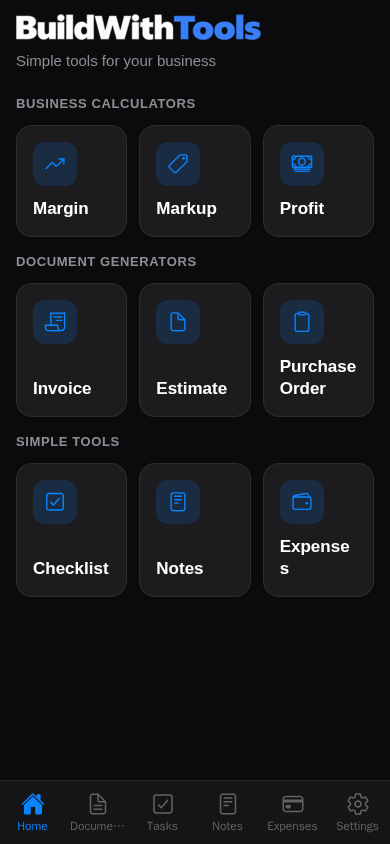Click the 'SIMPLE TOOLS' section heading
390x844 pixels.
click(68, 442)
